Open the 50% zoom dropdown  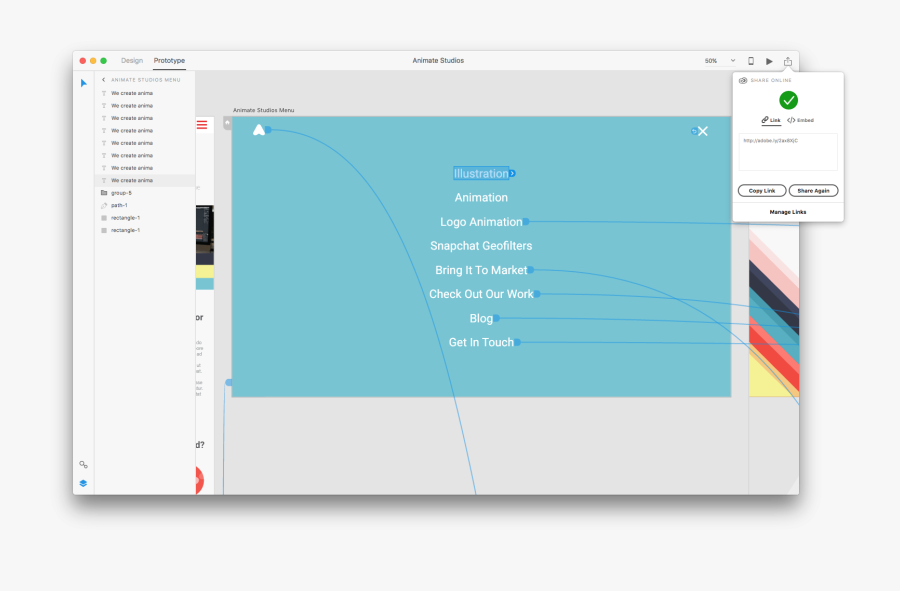[x=720, y=61]
